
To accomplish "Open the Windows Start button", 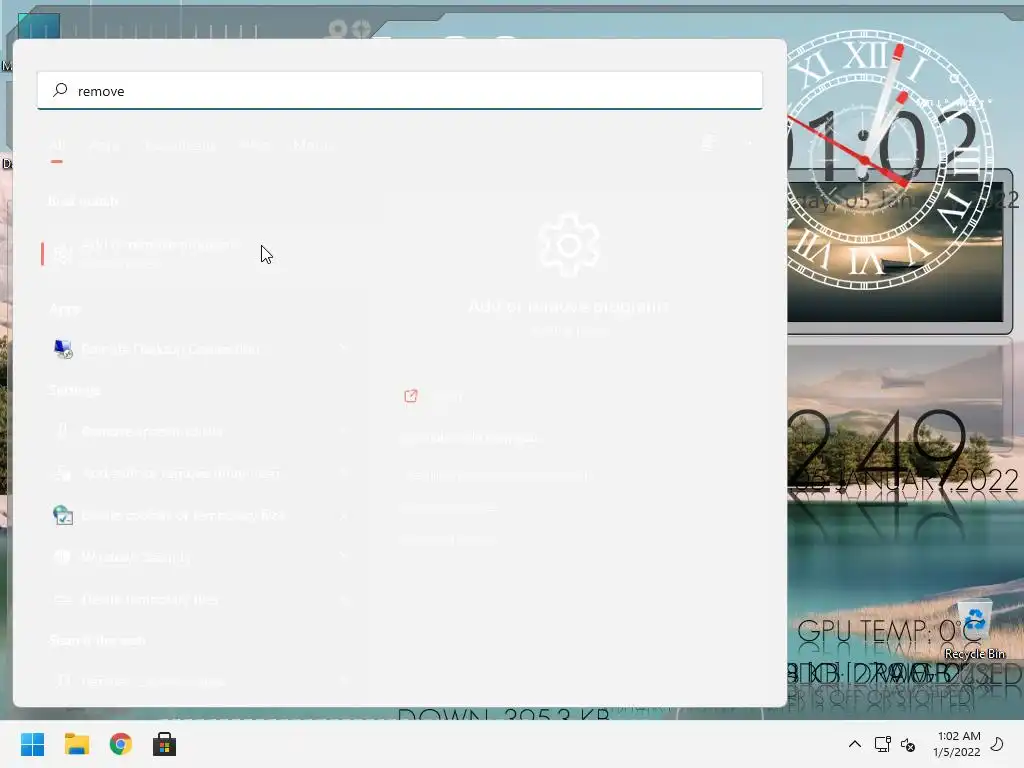I will (x=33, y=744).
